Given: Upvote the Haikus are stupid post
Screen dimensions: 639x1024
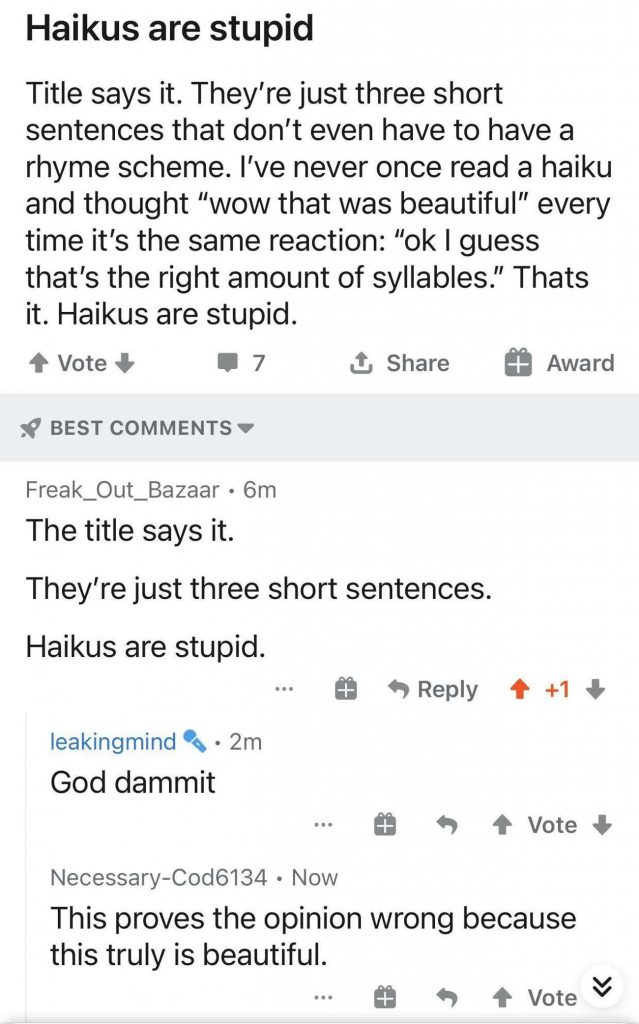Looking at the screenshot, I should [39, 363].
